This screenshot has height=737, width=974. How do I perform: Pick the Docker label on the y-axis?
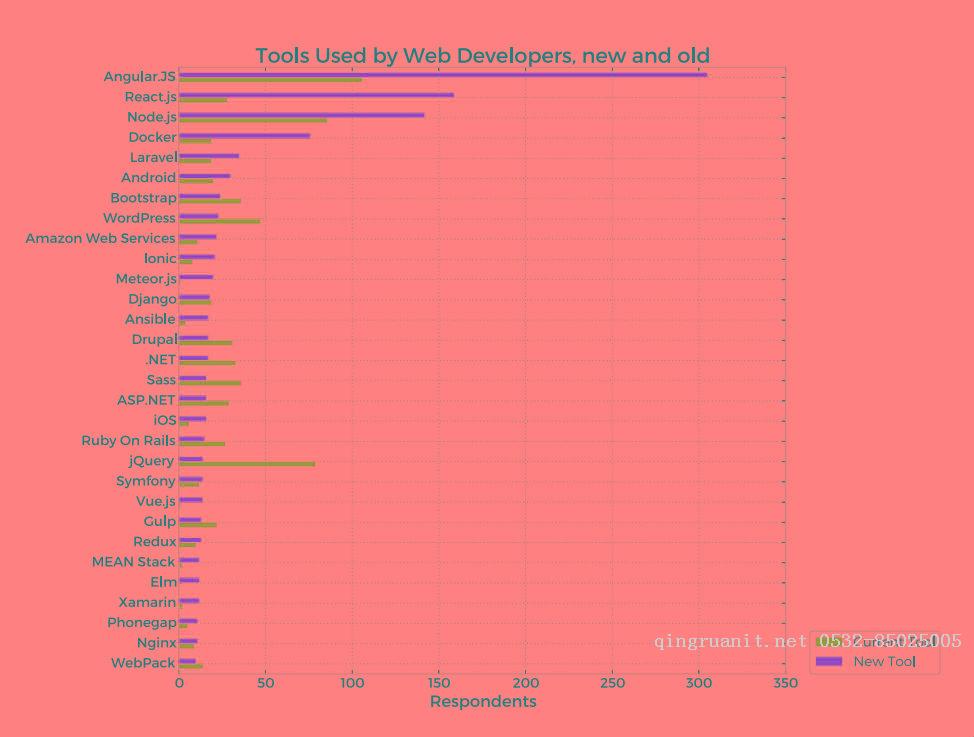point(152,137)
